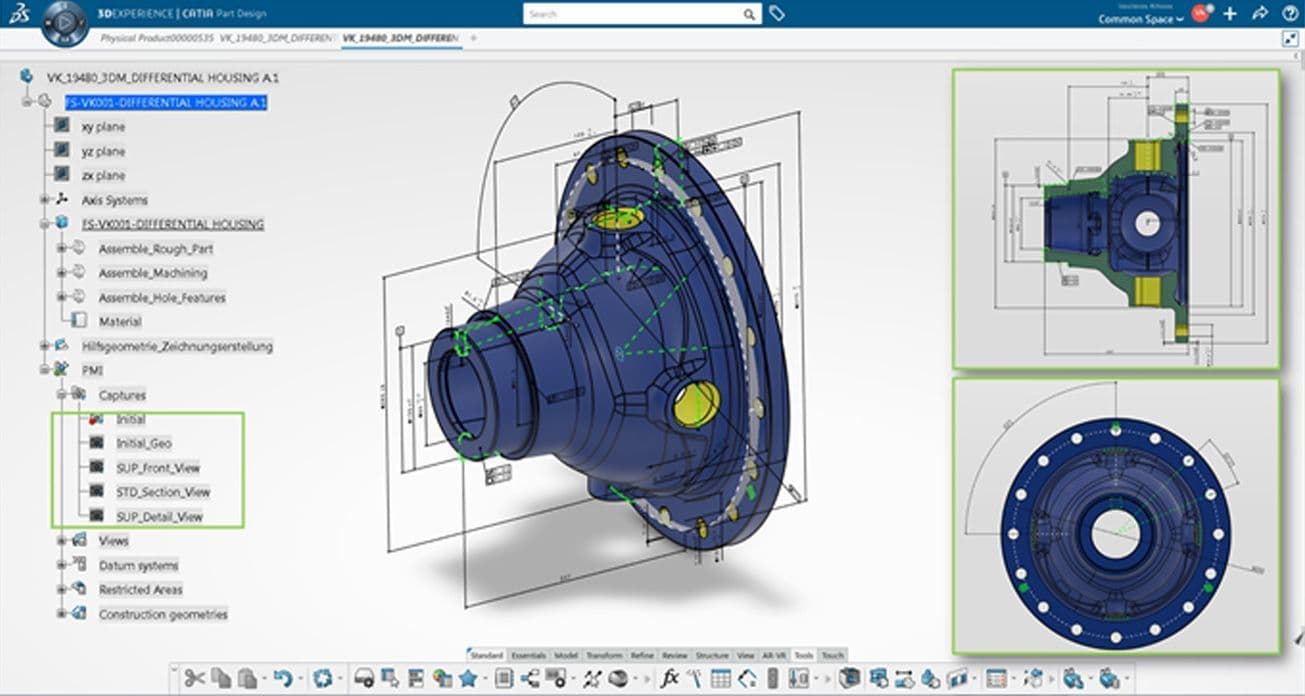Click the tag icon beside search
Viewport: 1305px width, 696px height.
[777, 14]
